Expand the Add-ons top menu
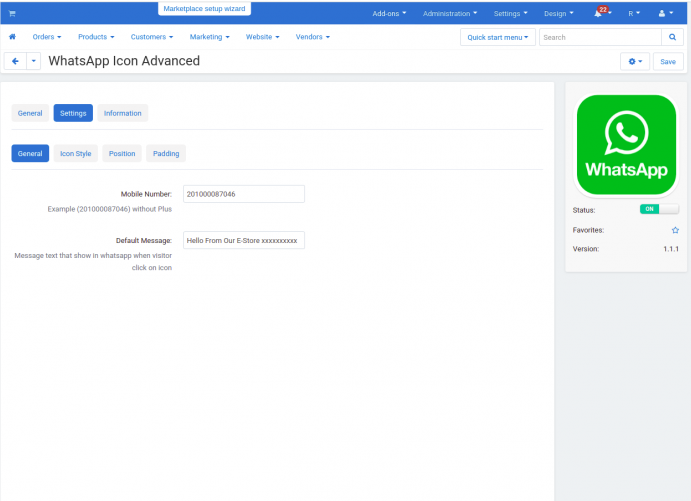This screenshot has width=691, height=501. (389, 13)
